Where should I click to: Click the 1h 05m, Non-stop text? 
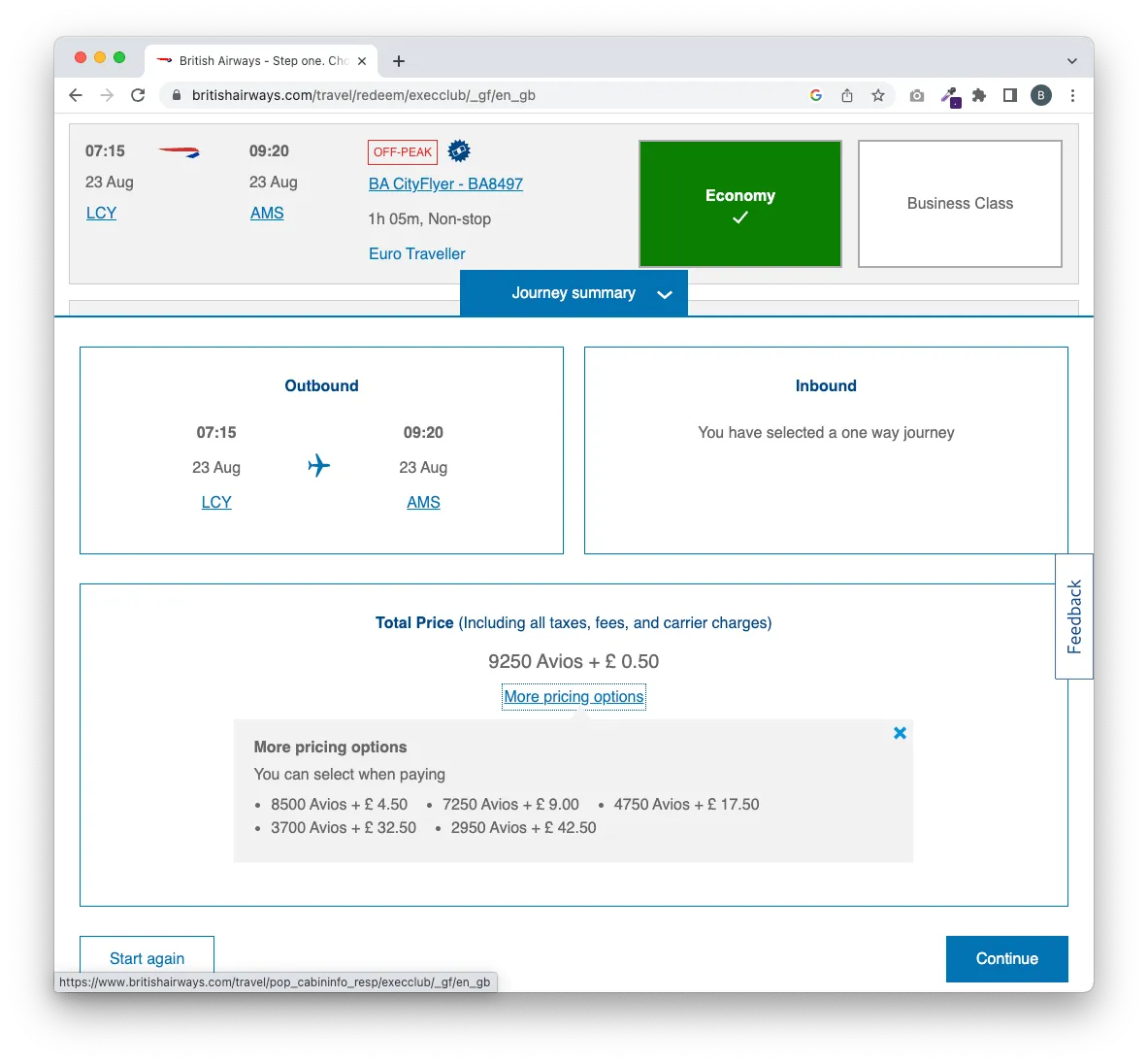pos(429,219)
